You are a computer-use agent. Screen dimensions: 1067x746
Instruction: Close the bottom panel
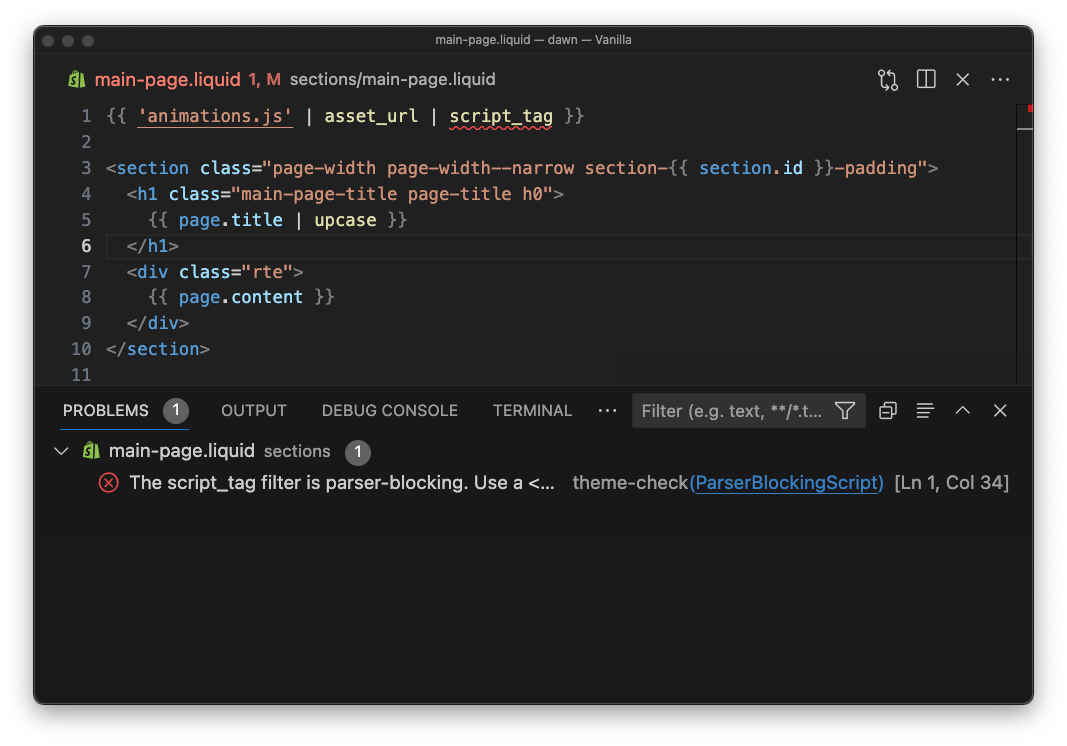click(x=1000, y=410)
